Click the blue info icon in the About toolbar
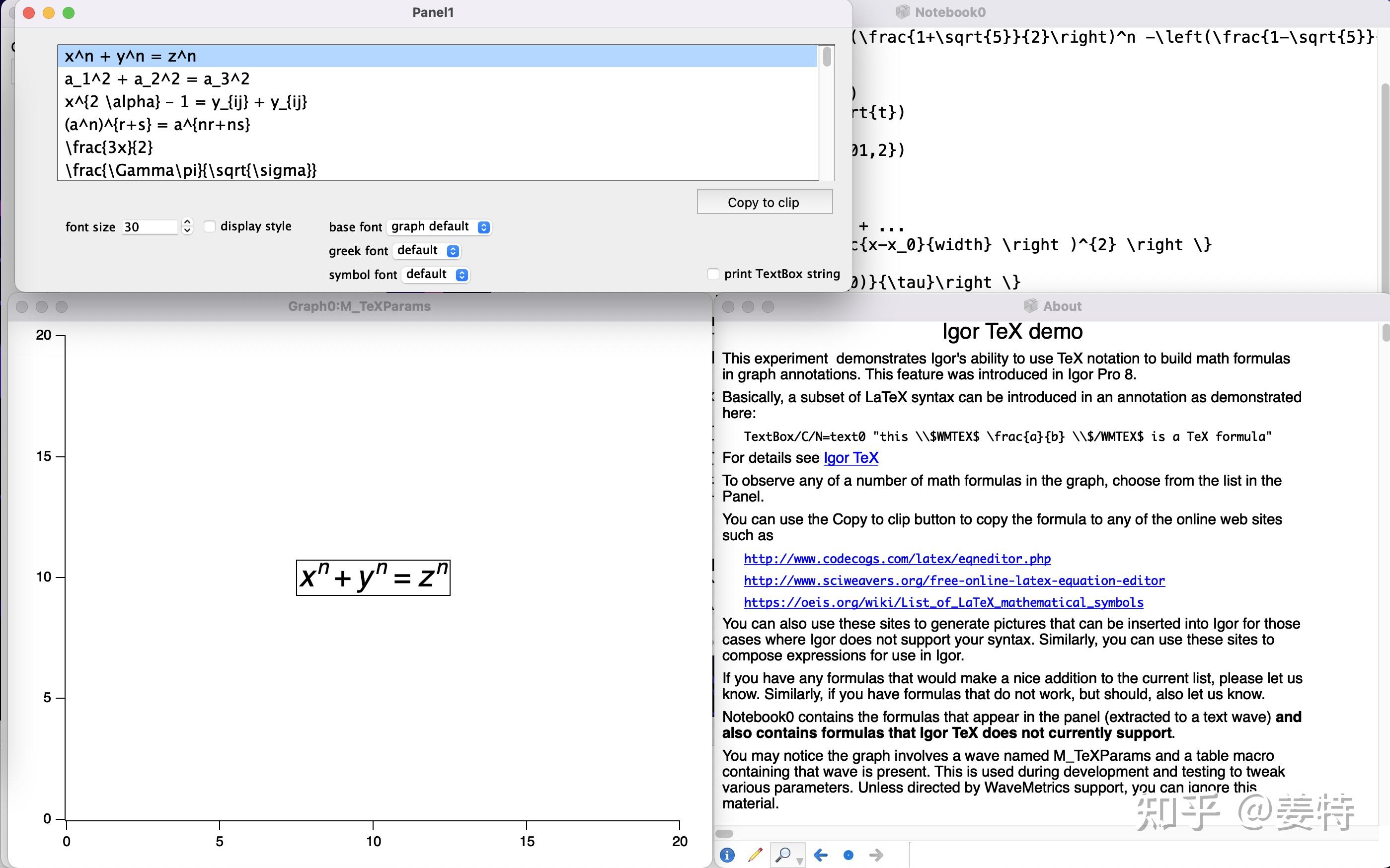The height and width of the screenshot is (868, 1390). pos(727,855)
